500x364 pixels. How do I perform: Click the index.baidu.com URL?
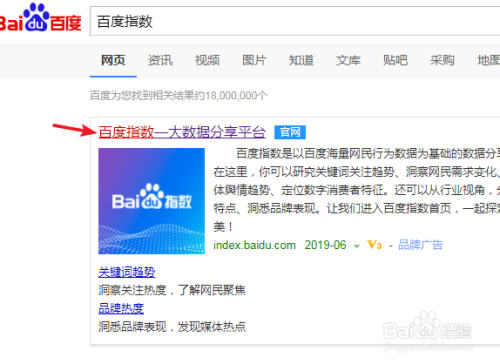[x=254, y=245]
